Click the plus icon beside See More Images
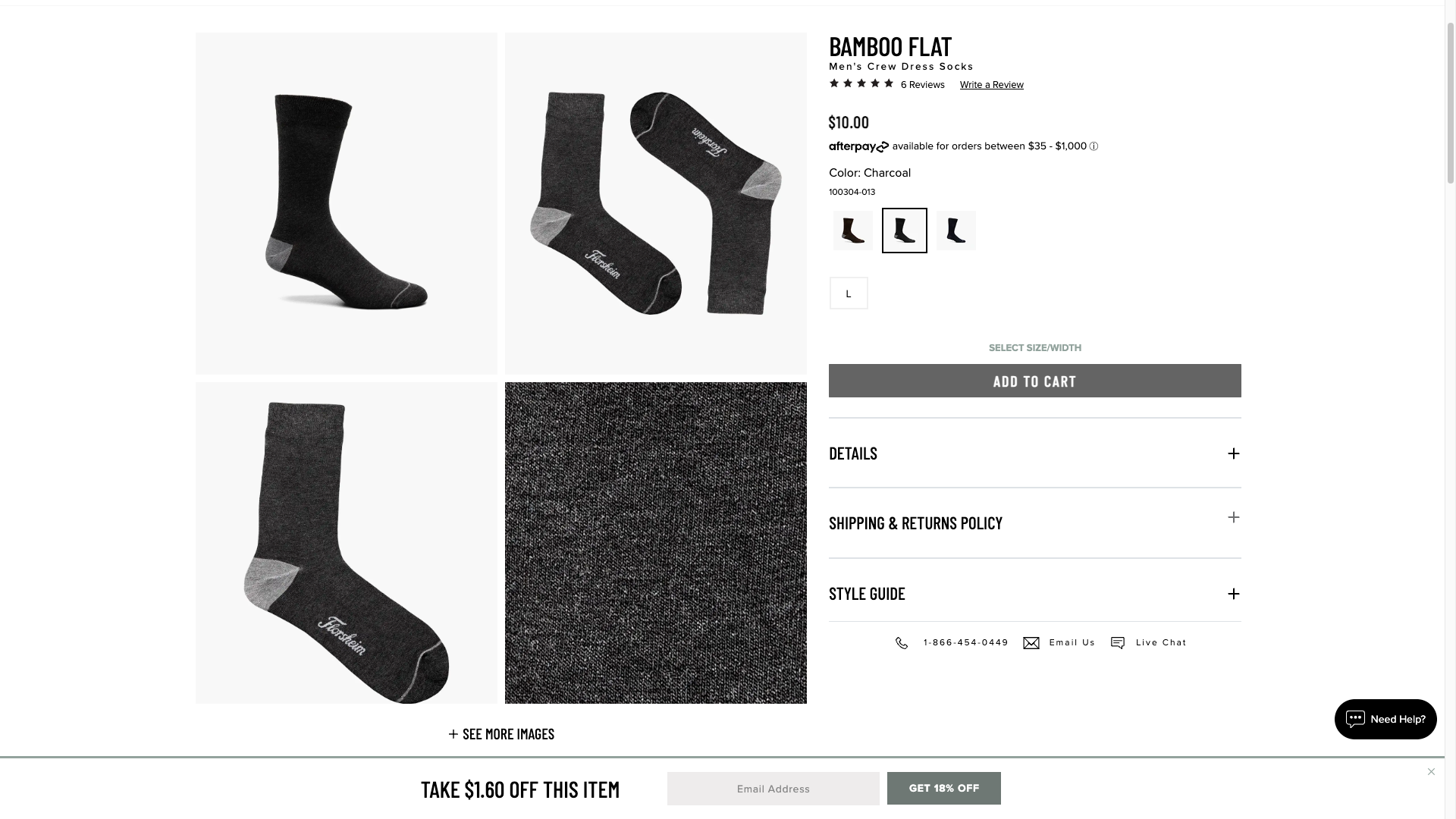Viewport: 1456px width, 819px height. click(x=453, y=734)
